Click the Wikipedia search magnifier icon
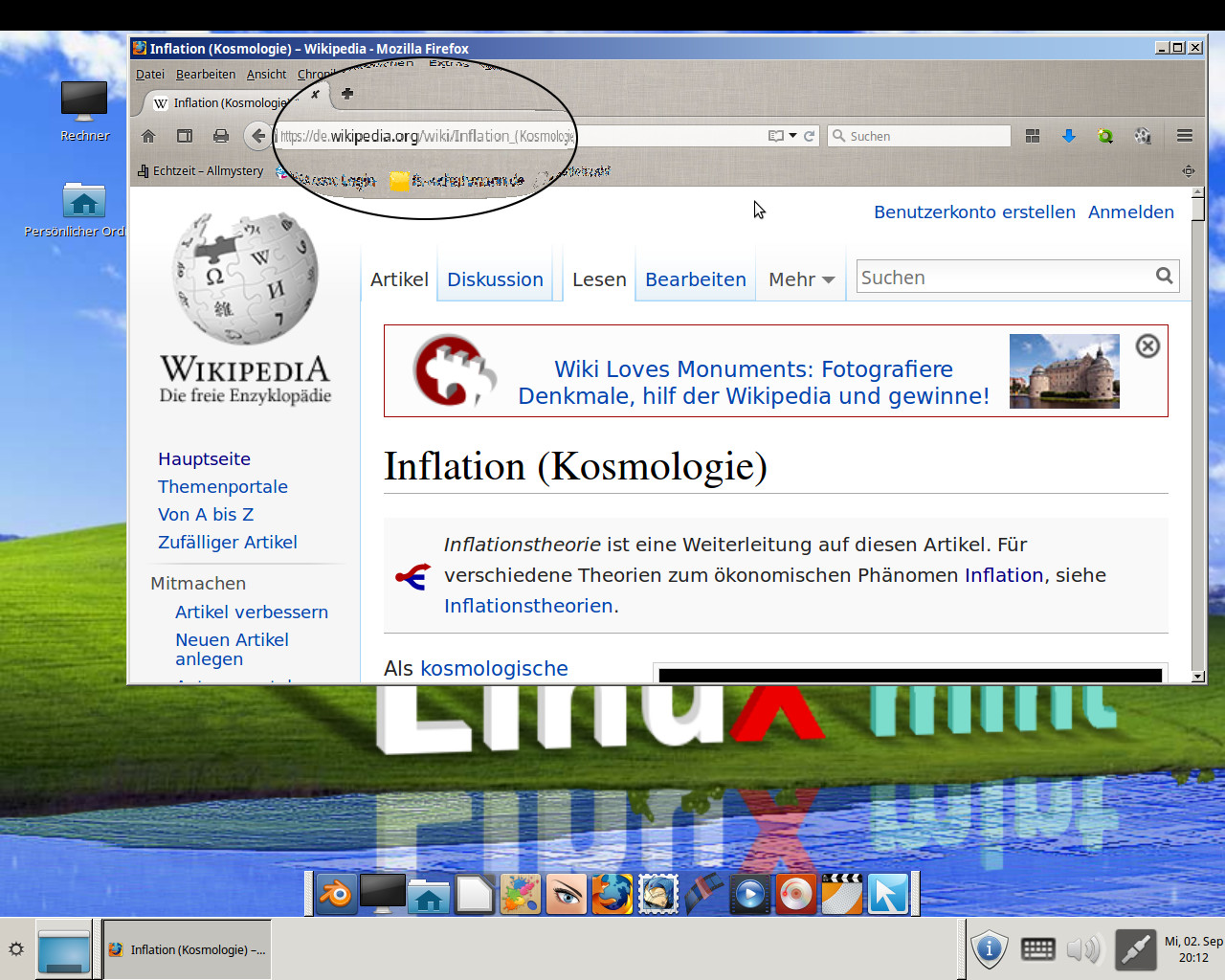1225x980 pixels. pyautogui.click(x=1164, y=277)
